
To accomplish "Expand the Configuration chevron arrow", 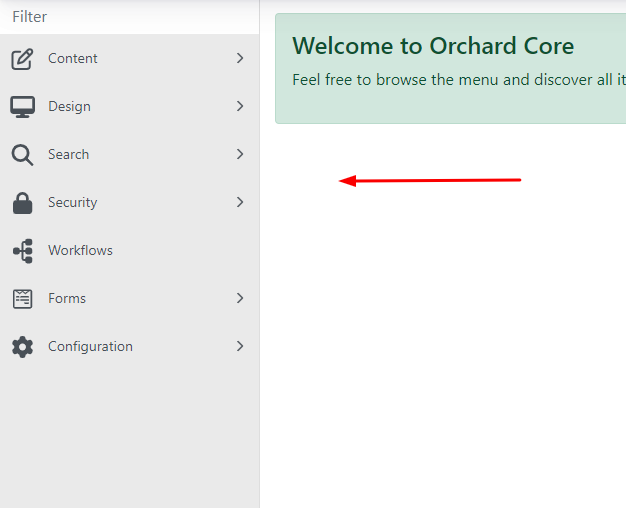I will point(240,347).
